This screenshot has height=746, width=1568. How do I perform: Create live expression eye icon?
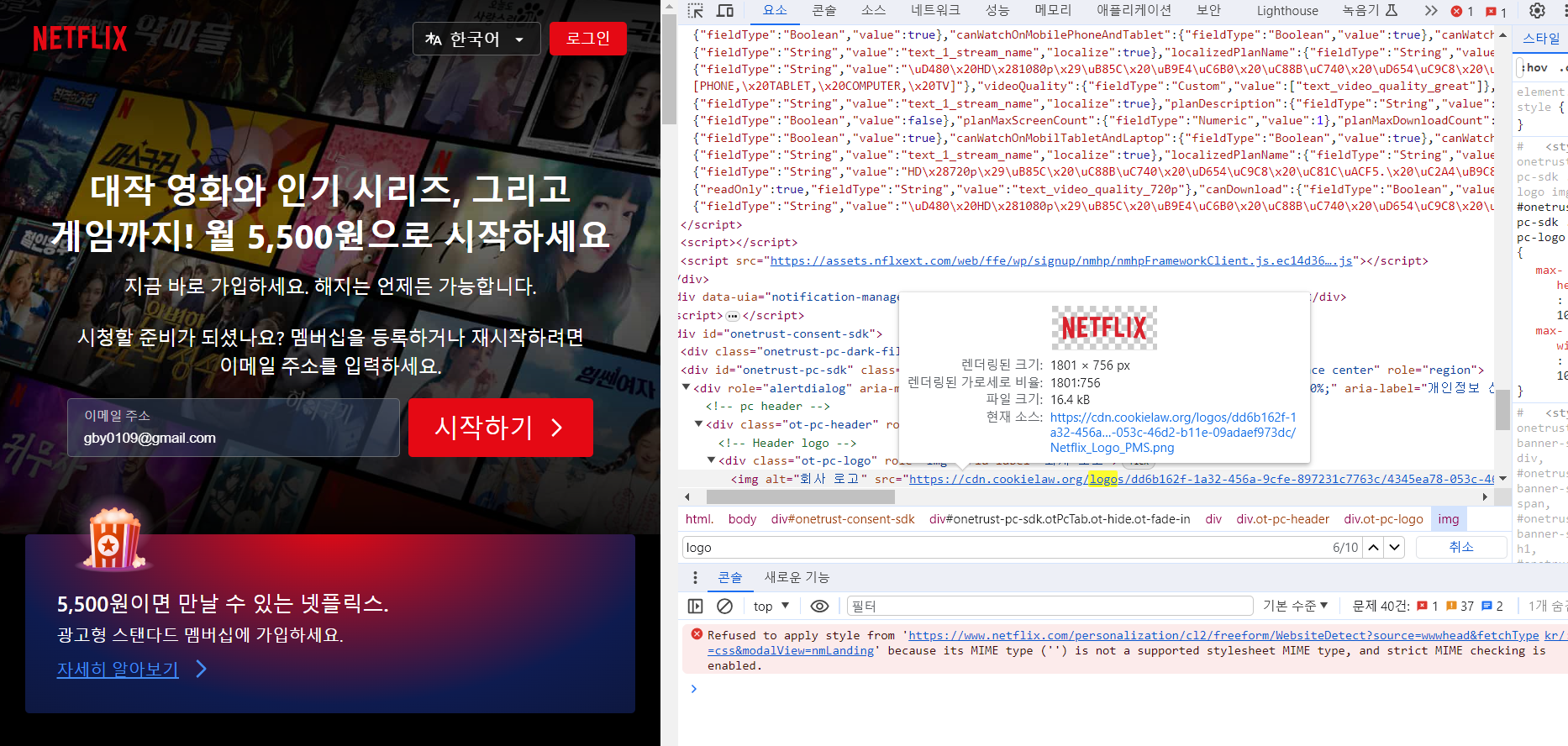[819, 606]
